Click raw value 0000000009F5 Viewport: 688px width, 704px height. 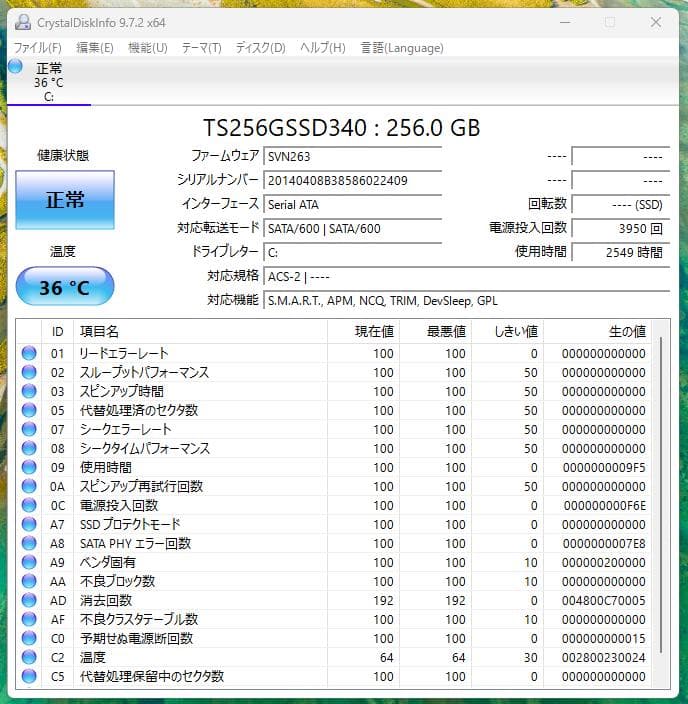tap(604, 467)
